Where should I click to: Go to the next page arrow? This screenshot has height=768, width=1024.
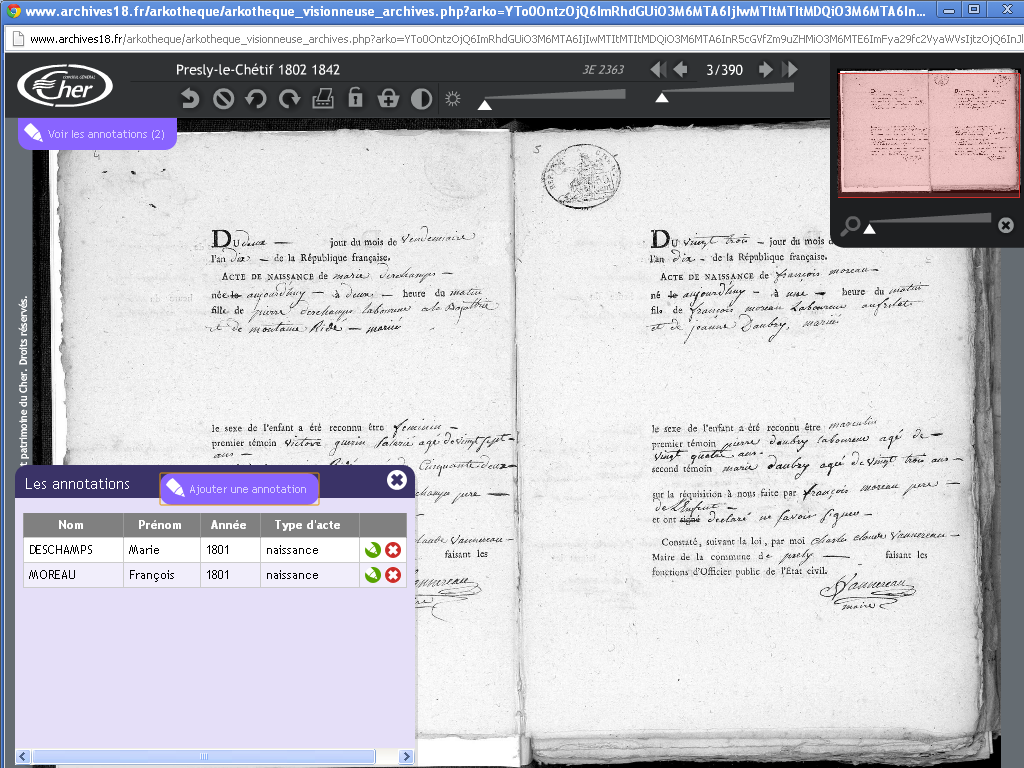[x=766, y=70]
